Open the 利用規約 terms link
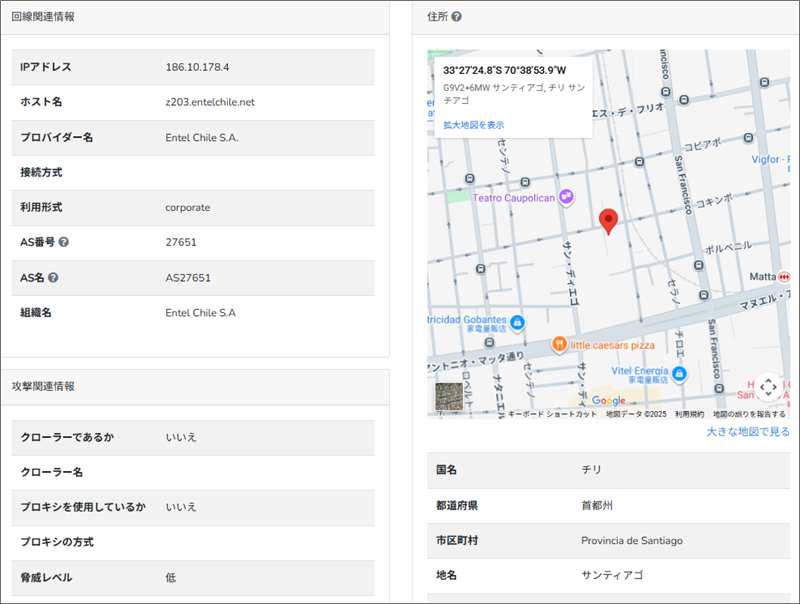The image size is (800, 604). (x=689, y=414)
